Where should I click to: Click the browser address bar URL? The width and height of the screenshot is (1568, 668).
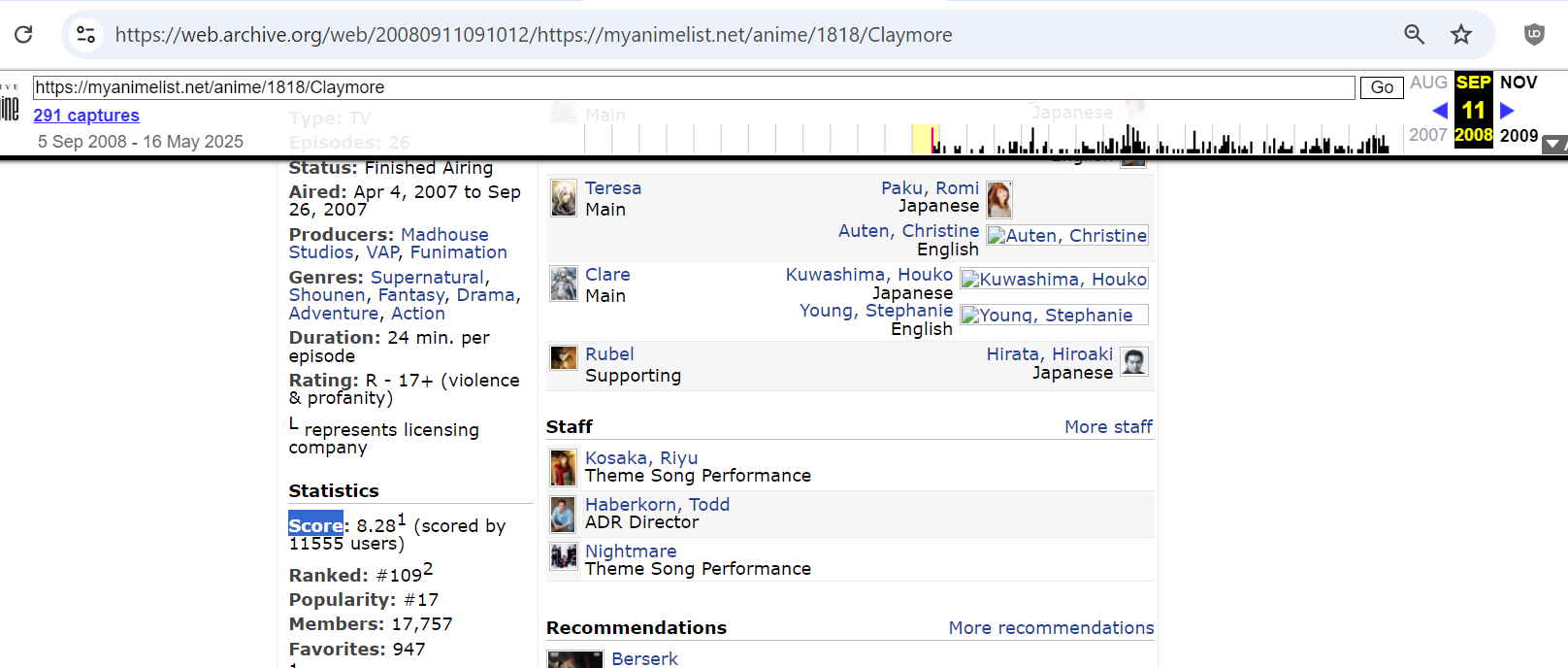(534, 35)
